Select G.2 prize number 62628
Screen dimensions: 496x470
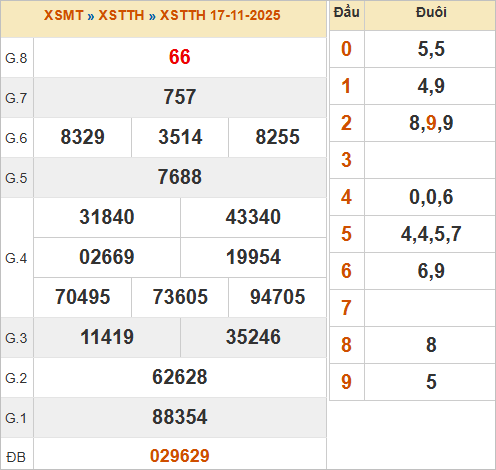tap(180, 377)
